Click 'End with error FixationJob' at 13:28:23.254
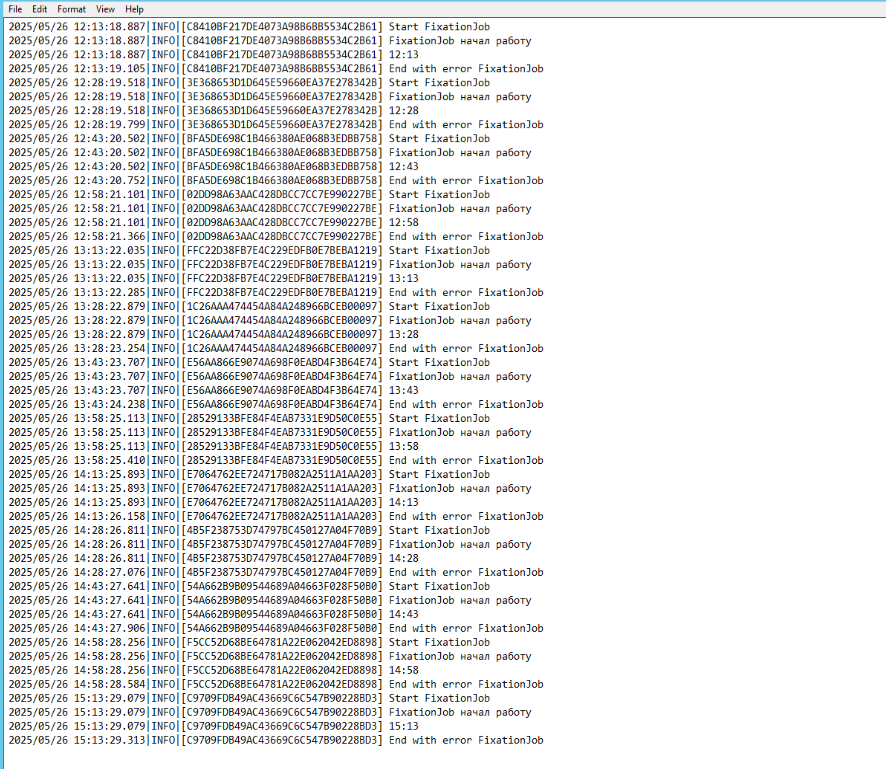 click(466, 349)
